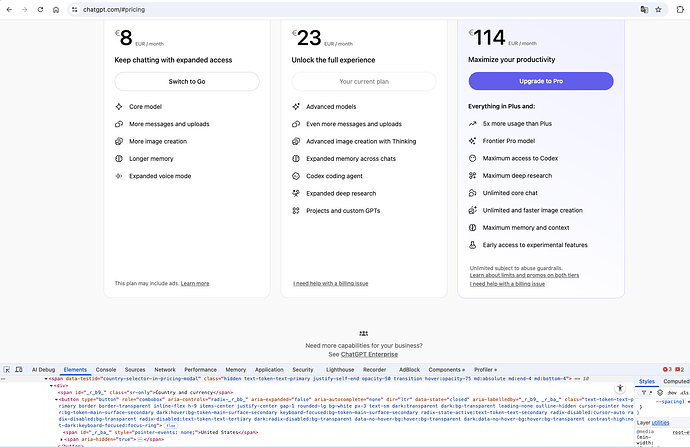Collapse the div node in the DOM tree

[51, 385]
